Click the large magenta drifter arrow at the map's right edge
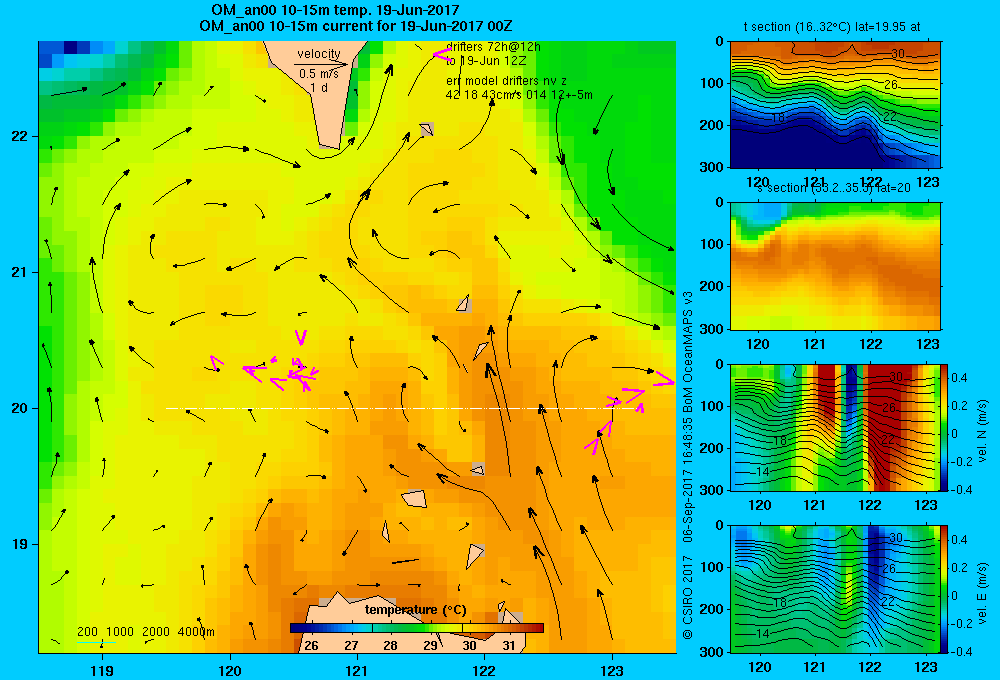 (663, 380)
